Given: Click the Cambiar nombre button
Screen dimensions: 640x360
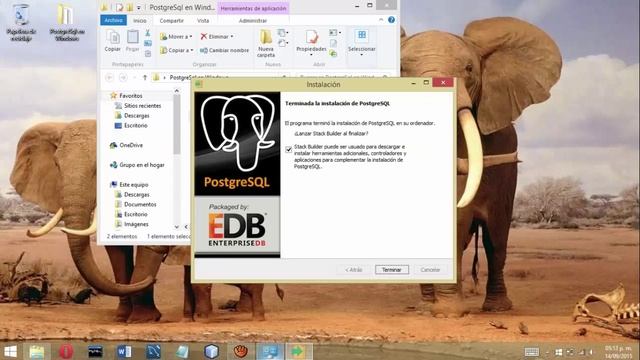Looking at the screenshot, I should click(x=224, y=50).
